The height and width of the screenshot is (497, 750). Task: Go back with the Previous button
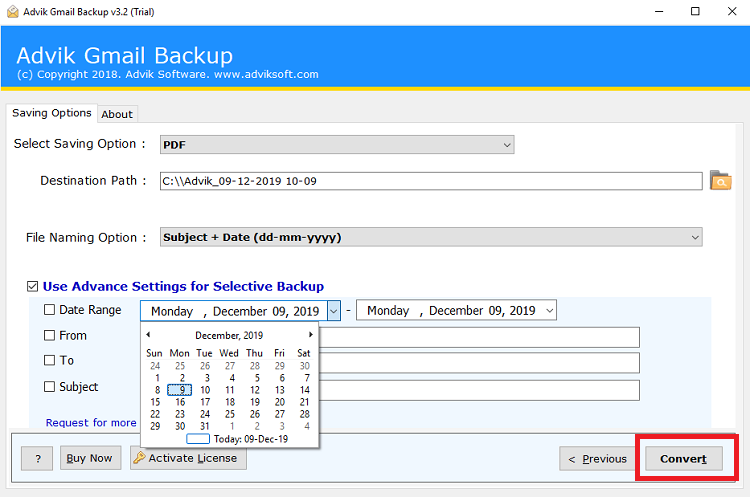click(597, 459)
